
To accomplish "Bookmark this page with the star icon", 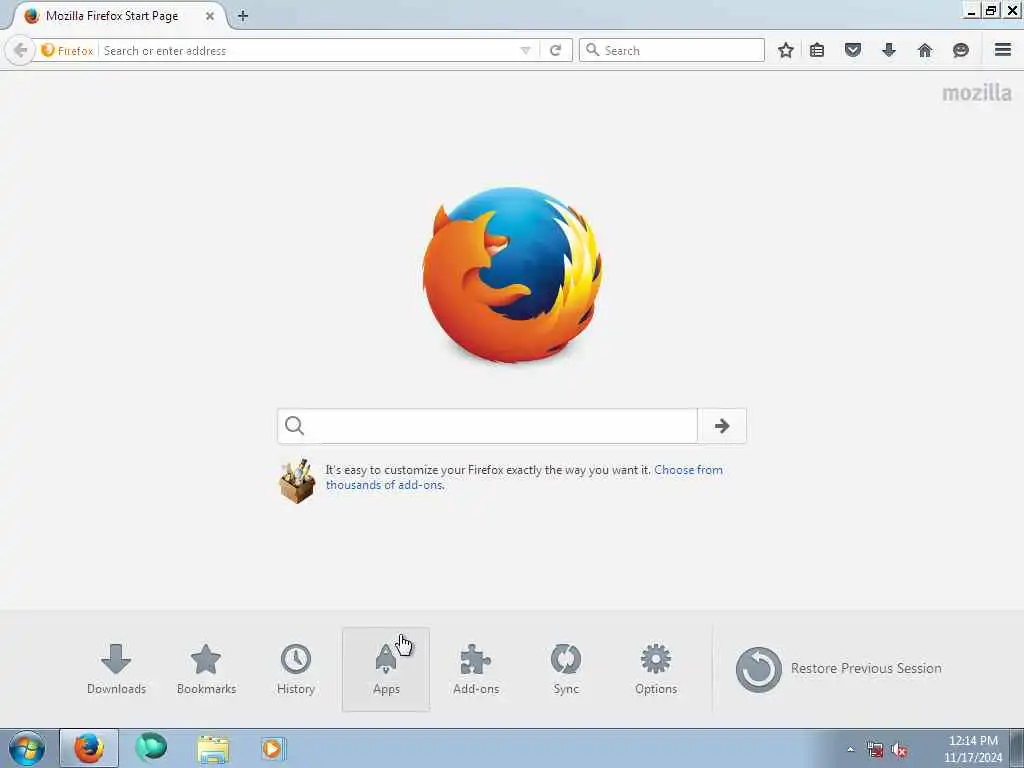I will tap(786, 50).
